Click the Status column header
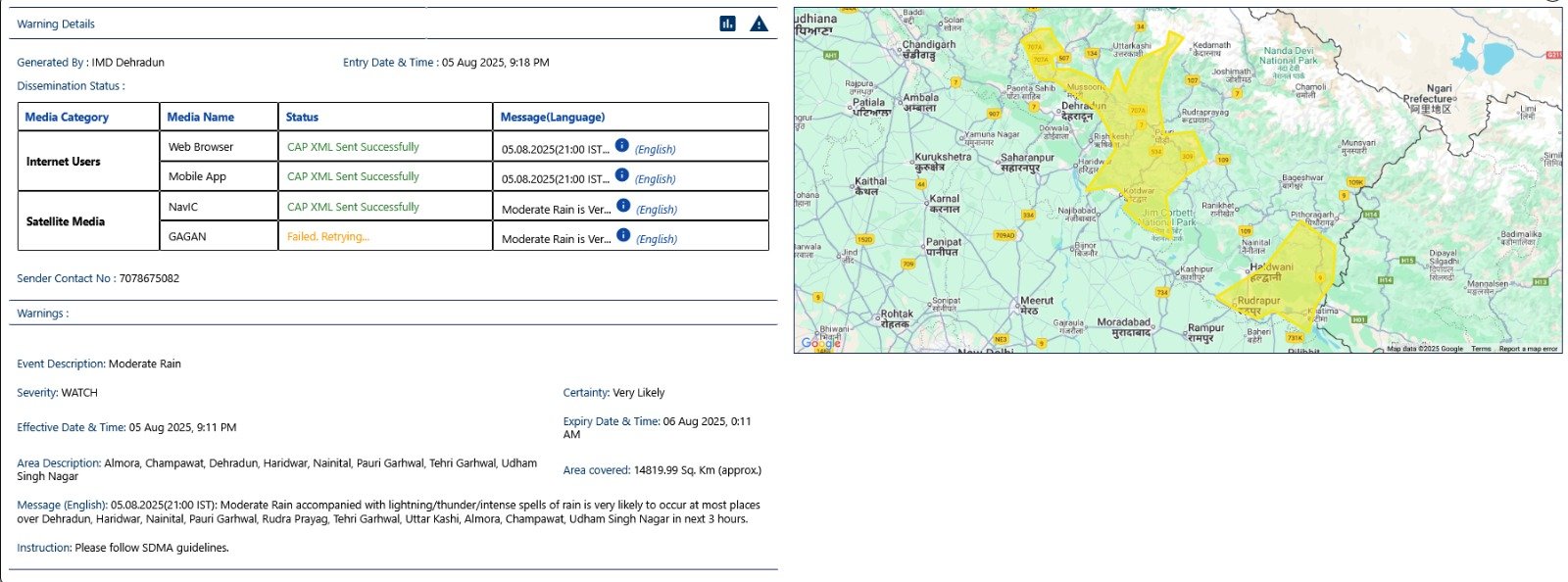The height and width of the screenshot is (582, 1568). 302,117
